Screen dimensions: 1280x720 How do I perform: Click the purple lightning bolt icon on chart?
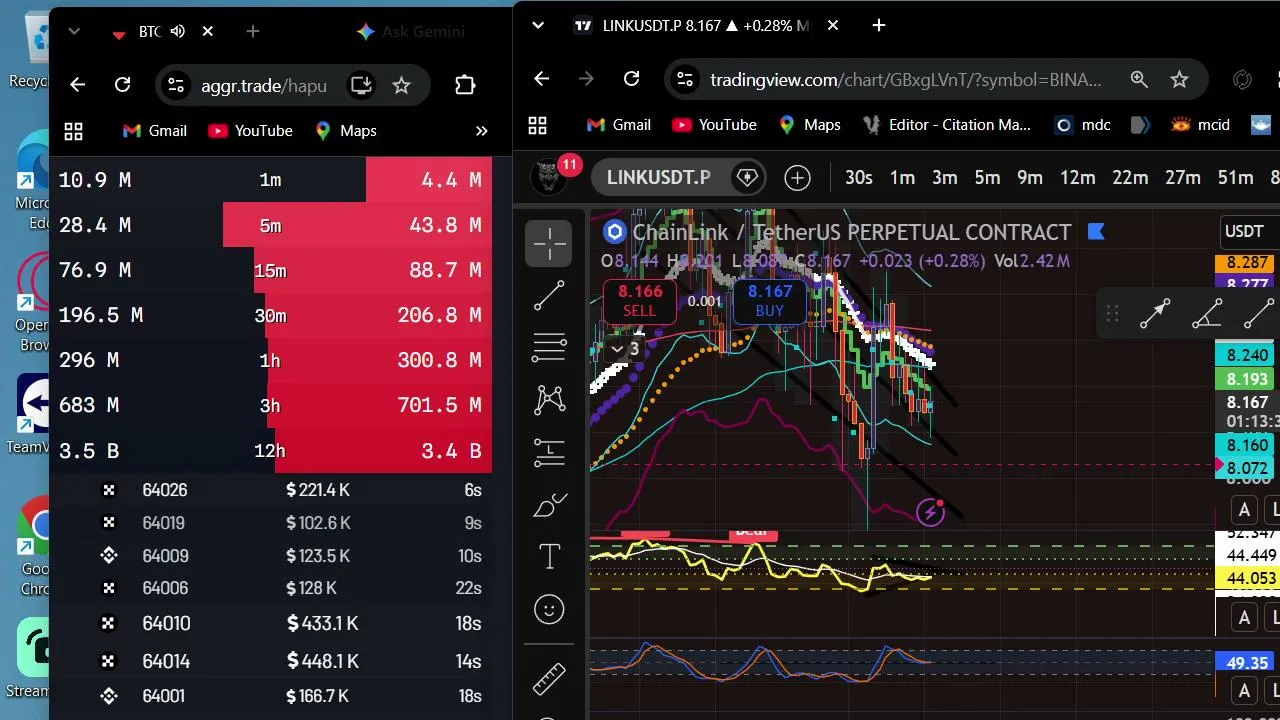[930, 513]
